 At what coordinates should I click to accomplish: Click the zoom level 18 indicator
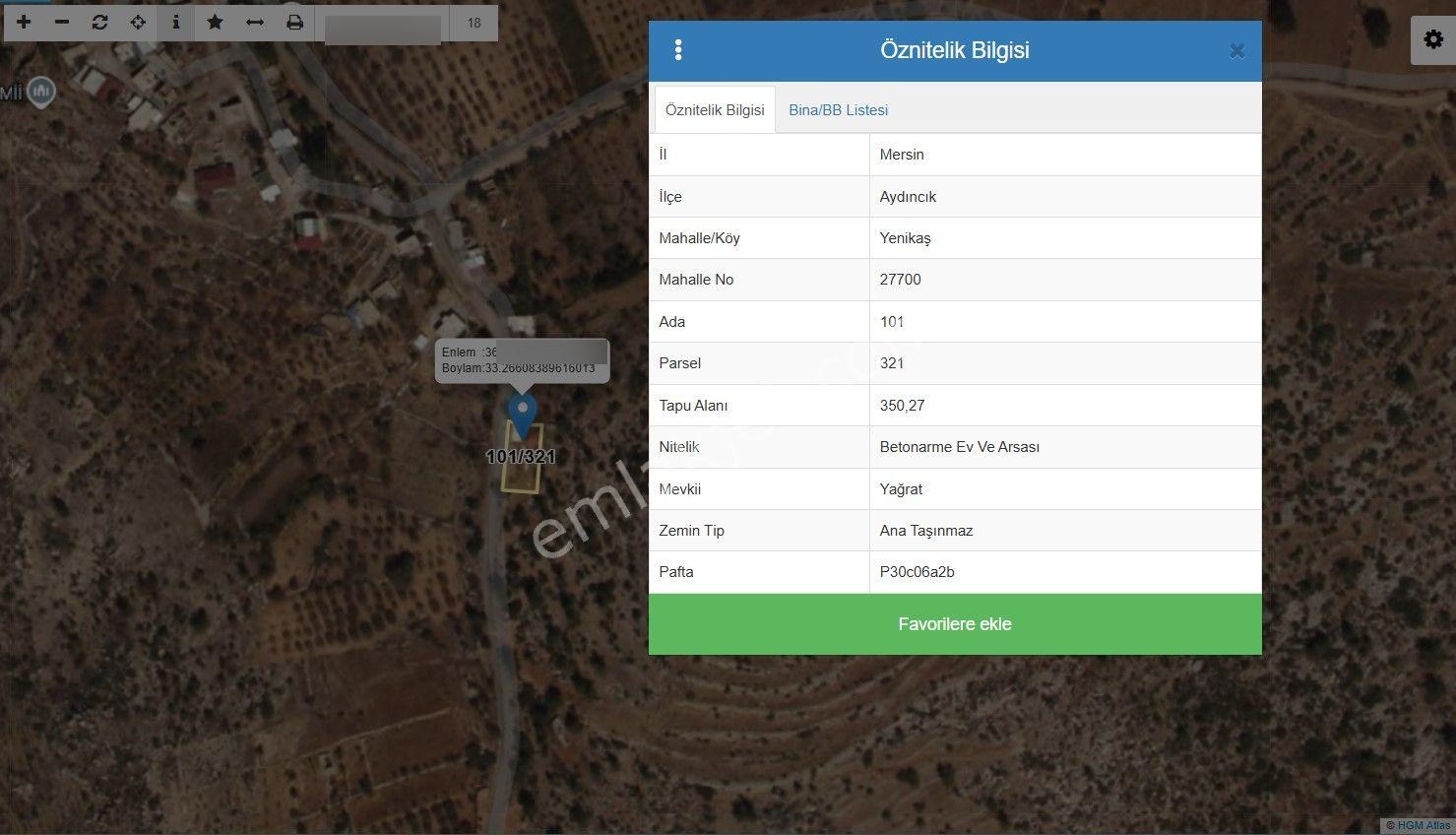(475, 23)
